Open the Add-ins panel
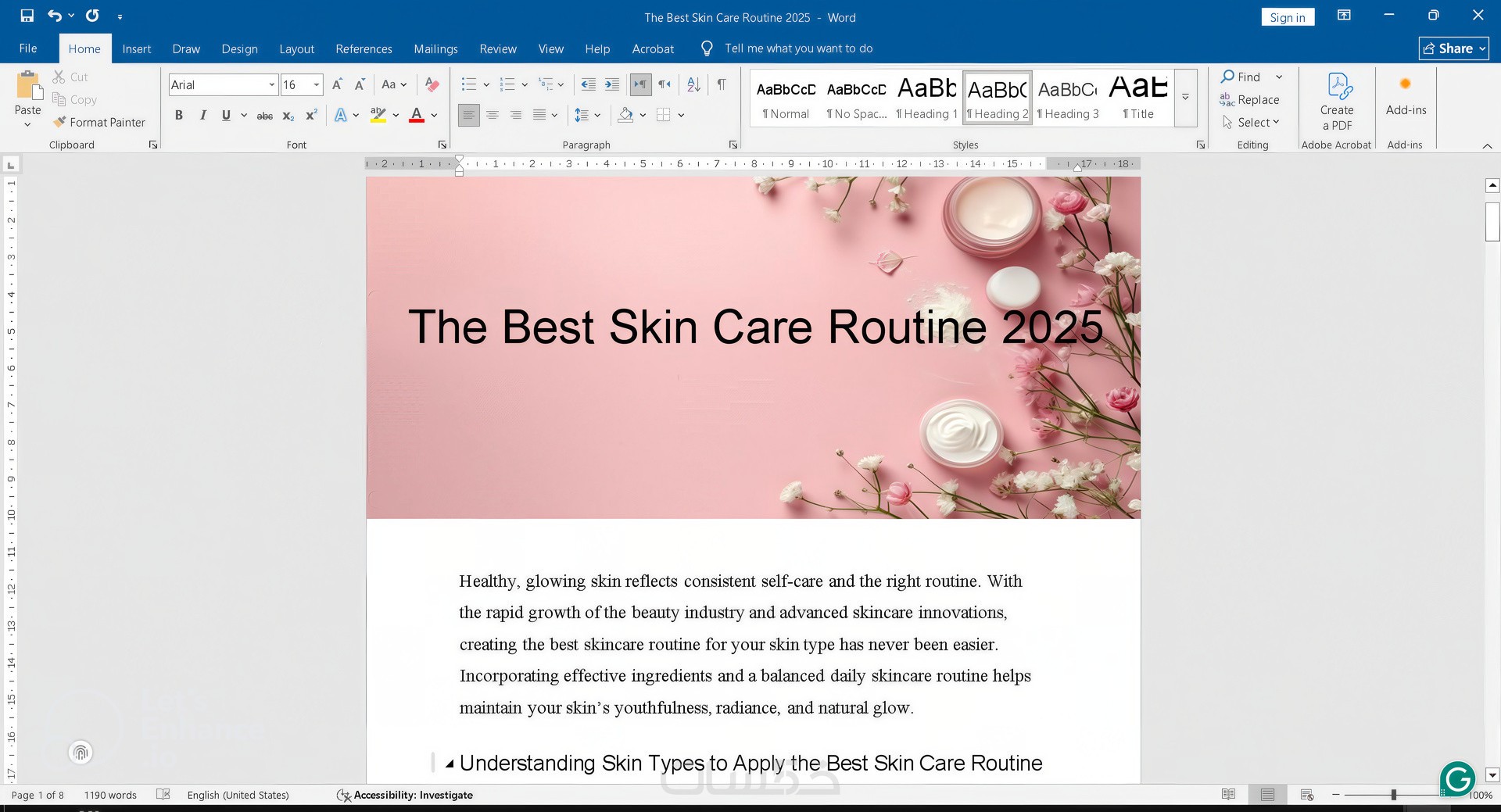1501x812 pixels. click(x=1406, y=96)
